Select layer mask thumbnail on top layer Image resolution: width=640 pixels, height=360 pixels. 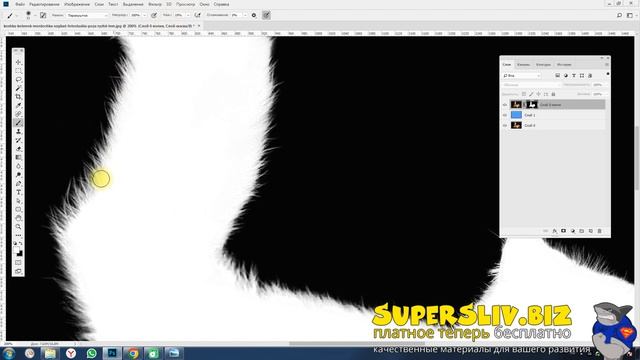(x=531, y=105)
